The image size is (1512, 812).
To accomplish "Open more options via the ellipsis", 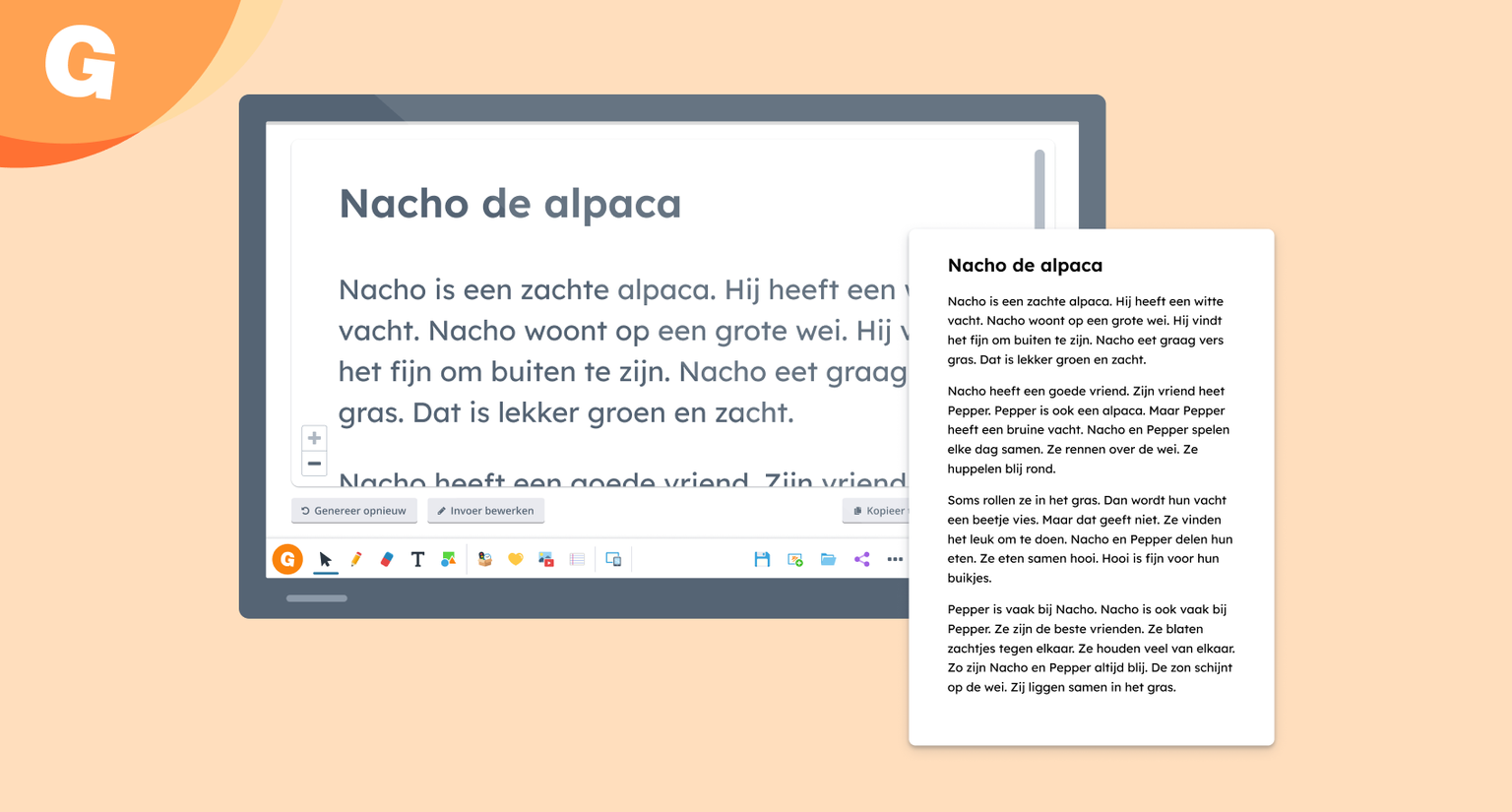I will point(894,559).
